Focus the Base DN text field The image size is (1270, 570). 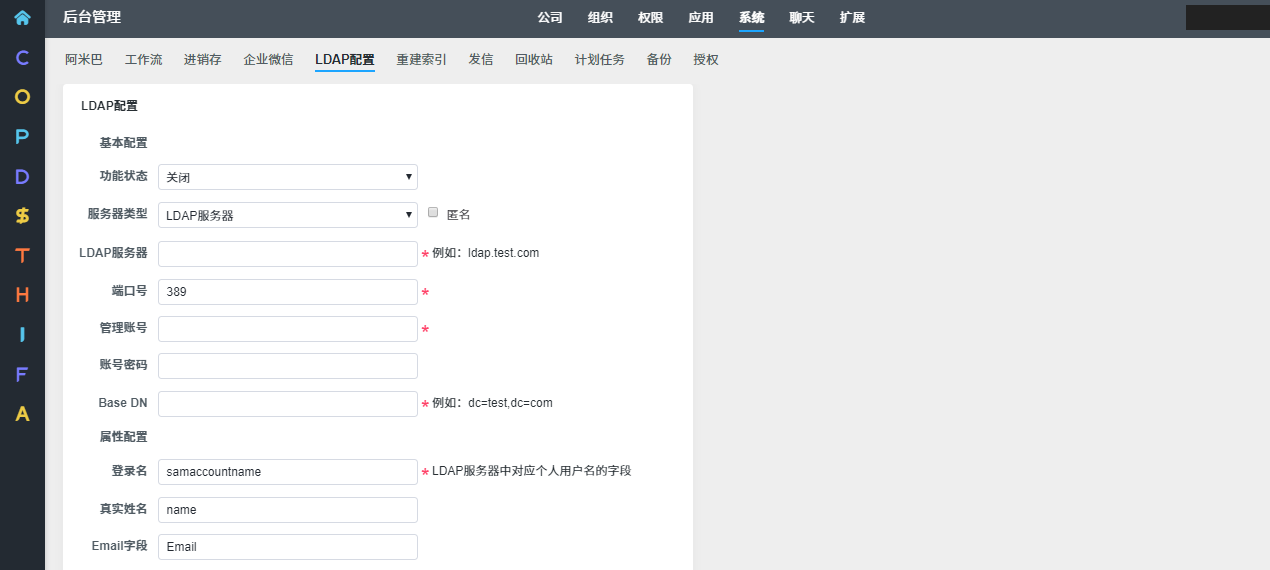click(287, 404)
